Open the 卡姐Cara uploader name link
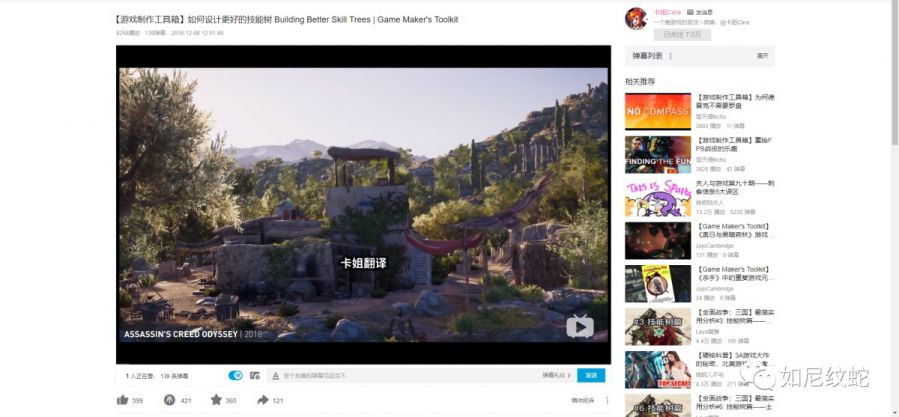This screenshot has width=899, height=417. (x=667, y=12)
